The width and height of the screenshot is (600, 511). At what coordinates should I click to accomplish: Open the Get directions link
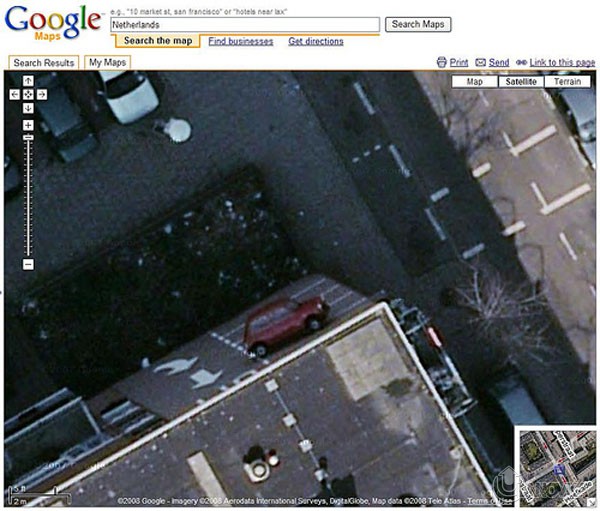pos(316,41)
